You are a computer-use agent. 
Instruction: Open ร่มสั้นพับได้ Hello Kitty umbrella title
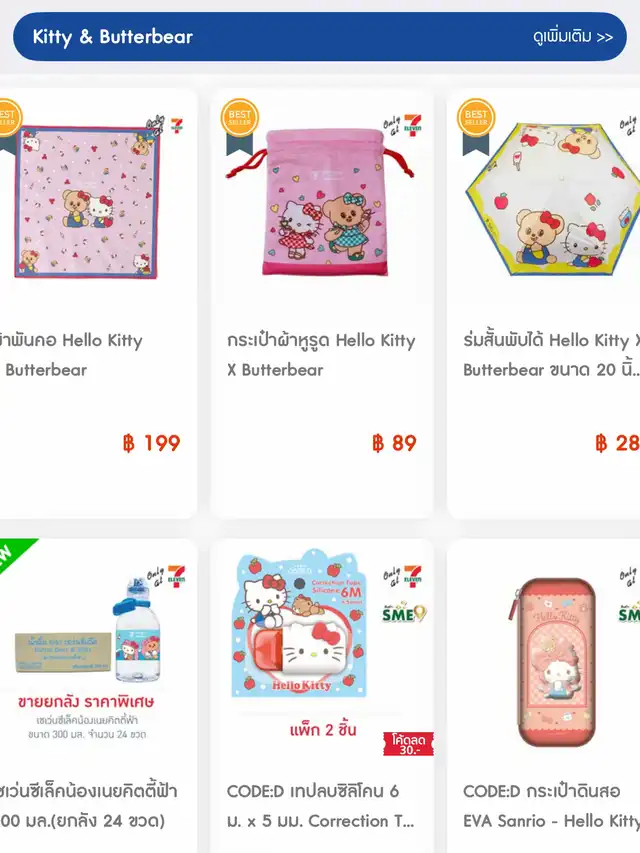[x=551, y=355]
